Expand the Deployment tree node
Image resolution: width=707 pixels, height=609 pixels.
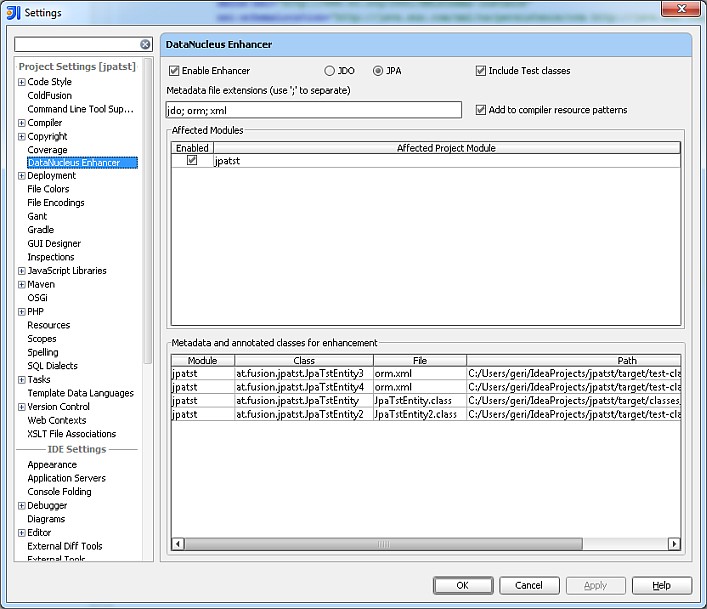click(x=21, y=176)
